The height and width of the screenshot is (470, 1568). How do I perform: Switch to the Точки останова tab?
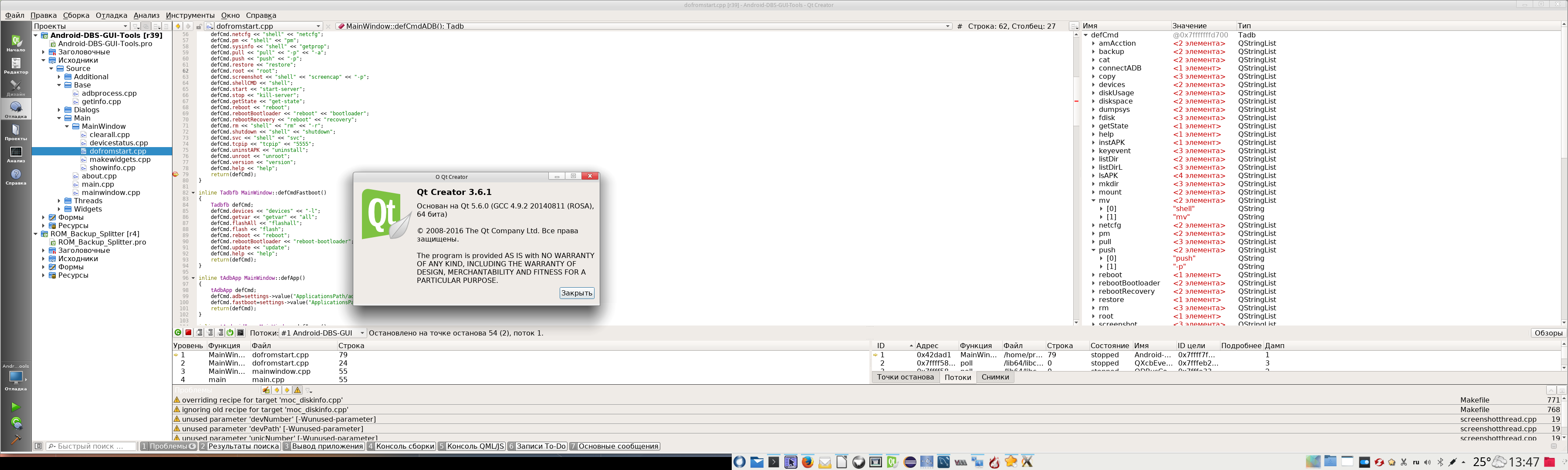(x=905, y=377)
